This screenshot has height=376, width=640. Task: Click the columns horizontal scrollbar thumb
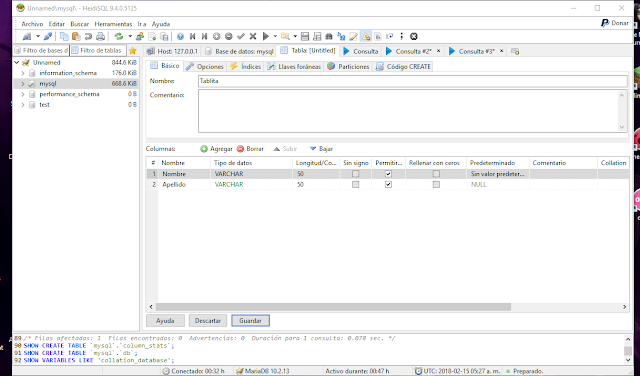(333, 307)
